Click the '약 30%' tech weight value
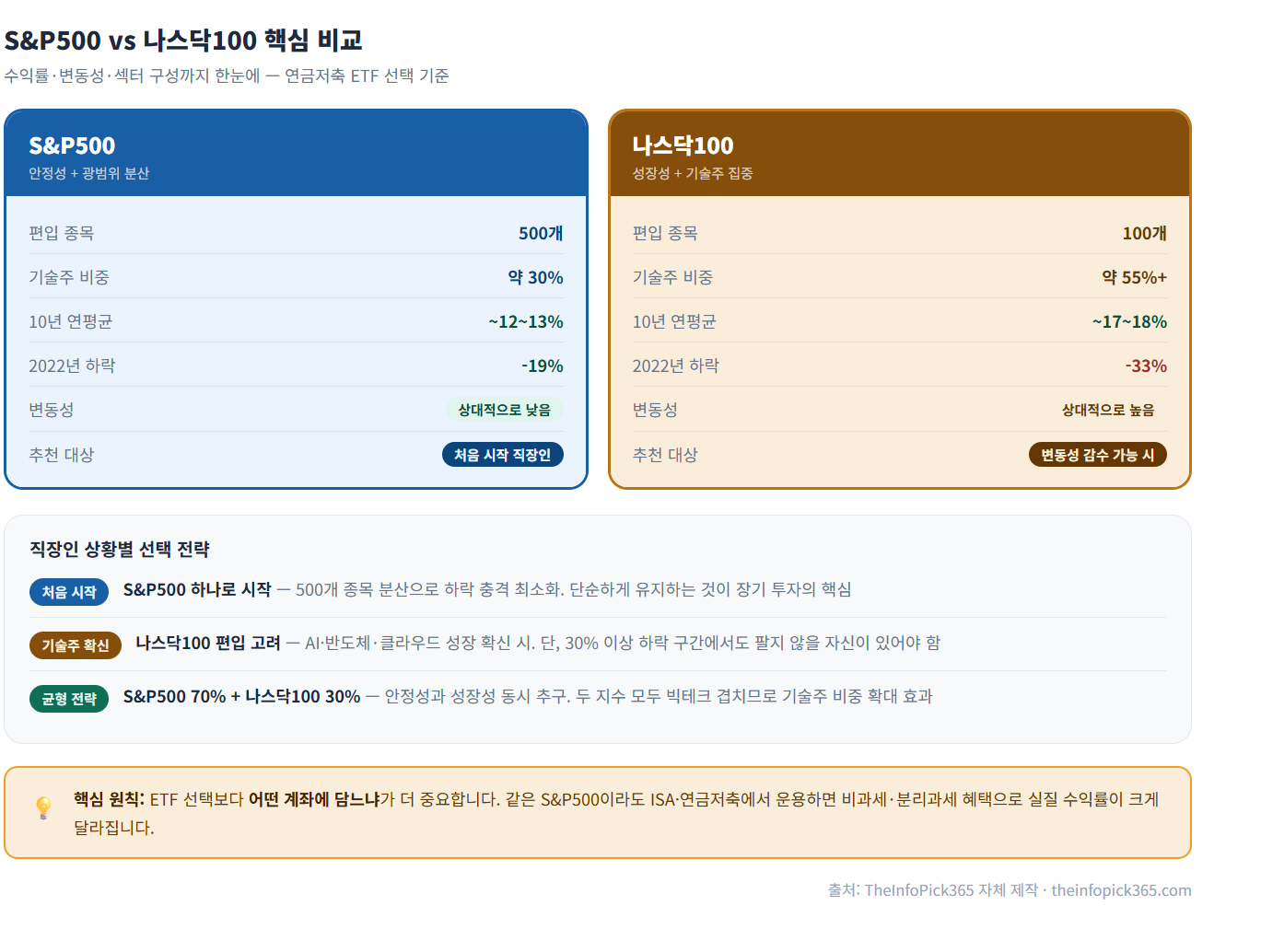 [x=535, y=277]
